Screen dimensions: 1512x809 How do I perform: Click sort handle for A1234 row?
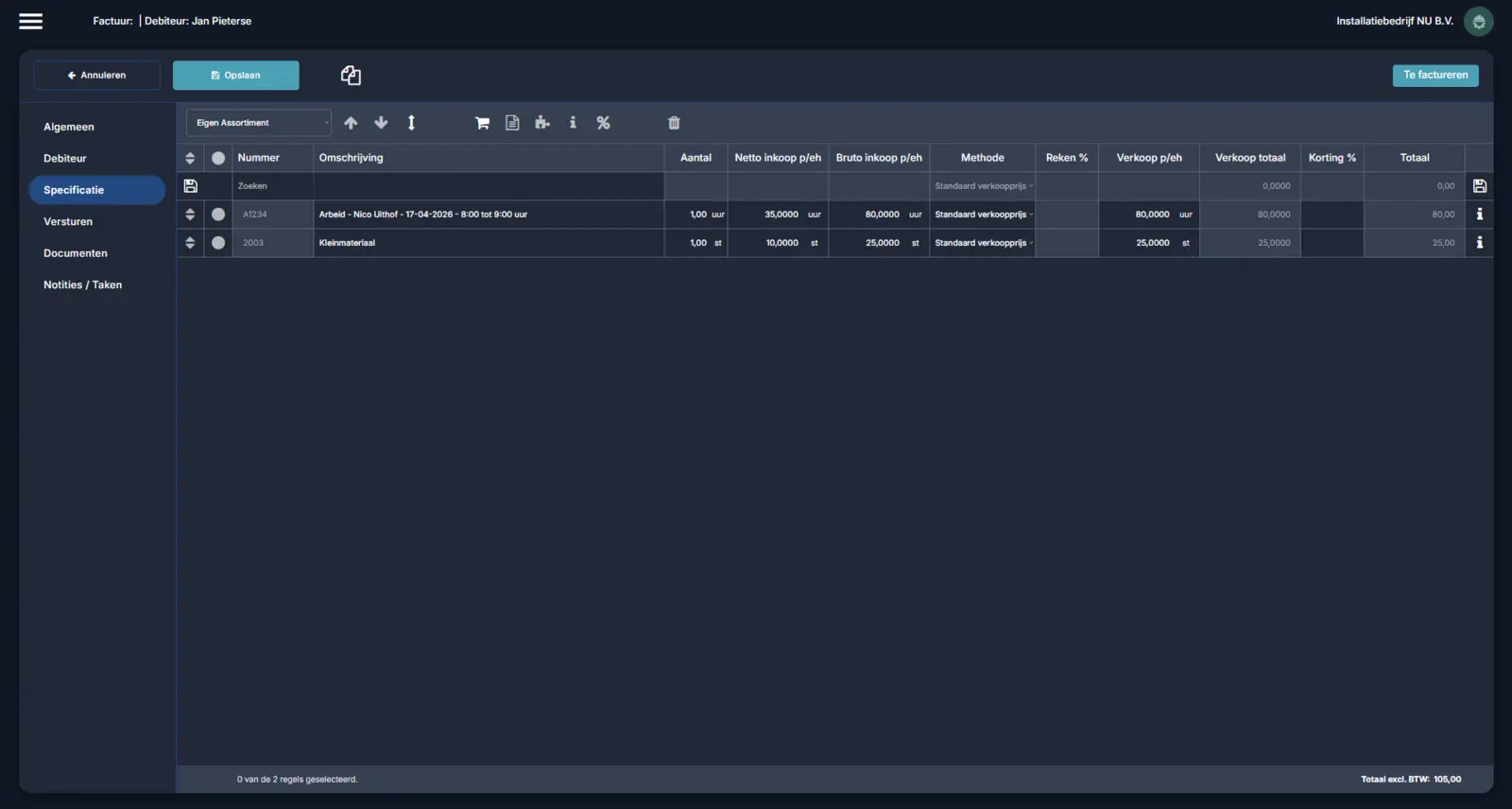point(190,215)
